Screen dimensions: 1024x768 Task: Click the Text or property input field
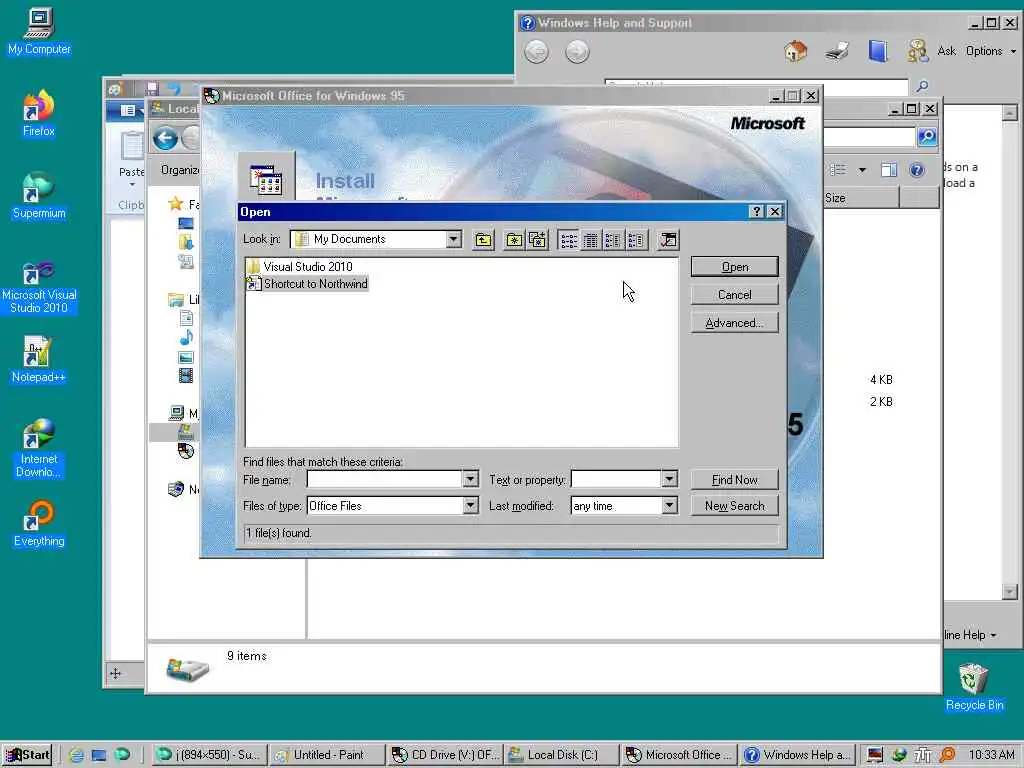tap(616, 479)
